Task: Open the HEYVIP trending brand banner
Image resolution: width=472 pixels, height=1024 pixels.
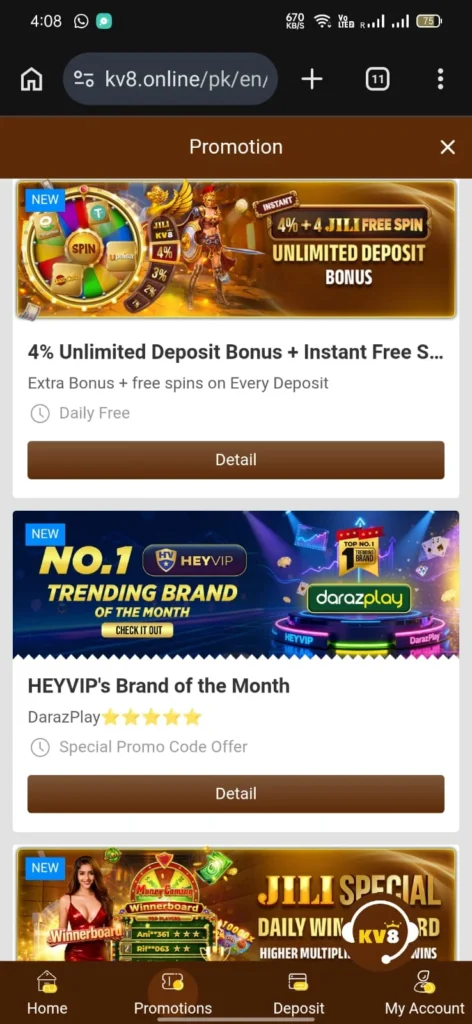Action: click(x=236, y=584)
